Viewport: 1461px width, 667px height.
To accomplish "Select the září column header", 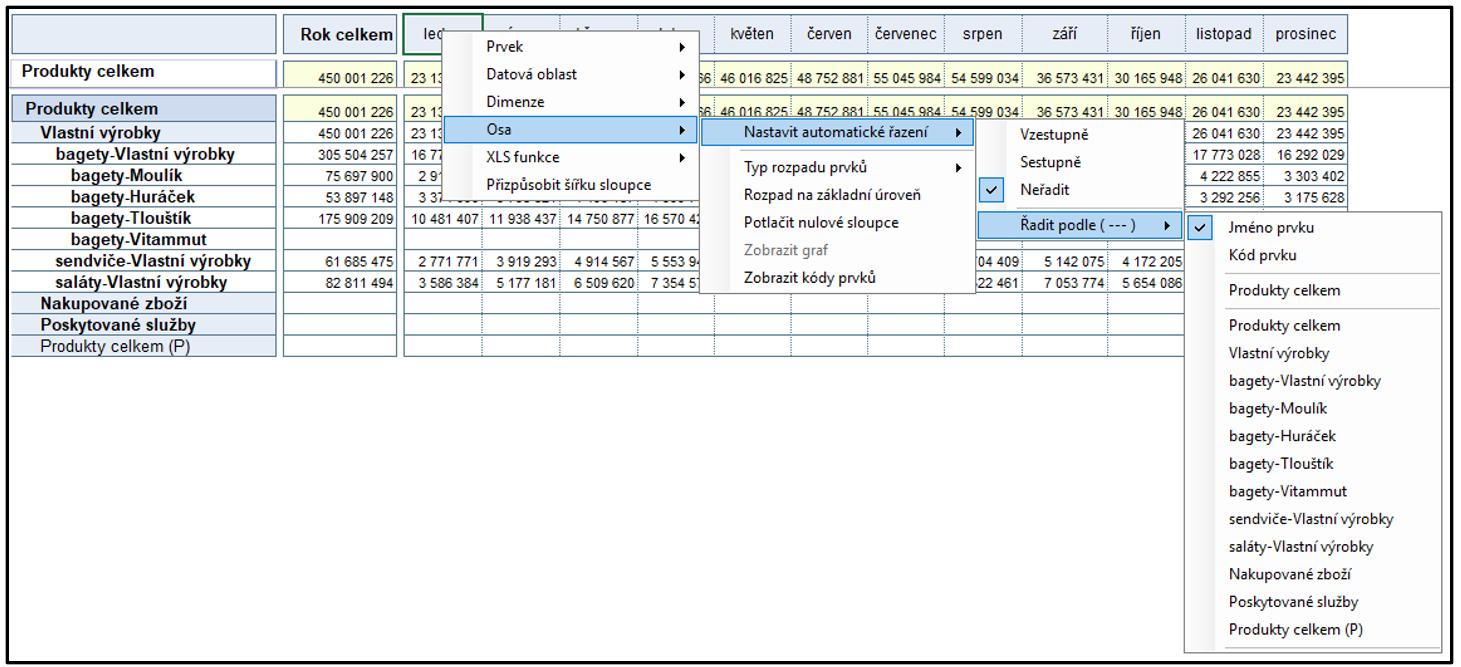I will (1065, 34).
